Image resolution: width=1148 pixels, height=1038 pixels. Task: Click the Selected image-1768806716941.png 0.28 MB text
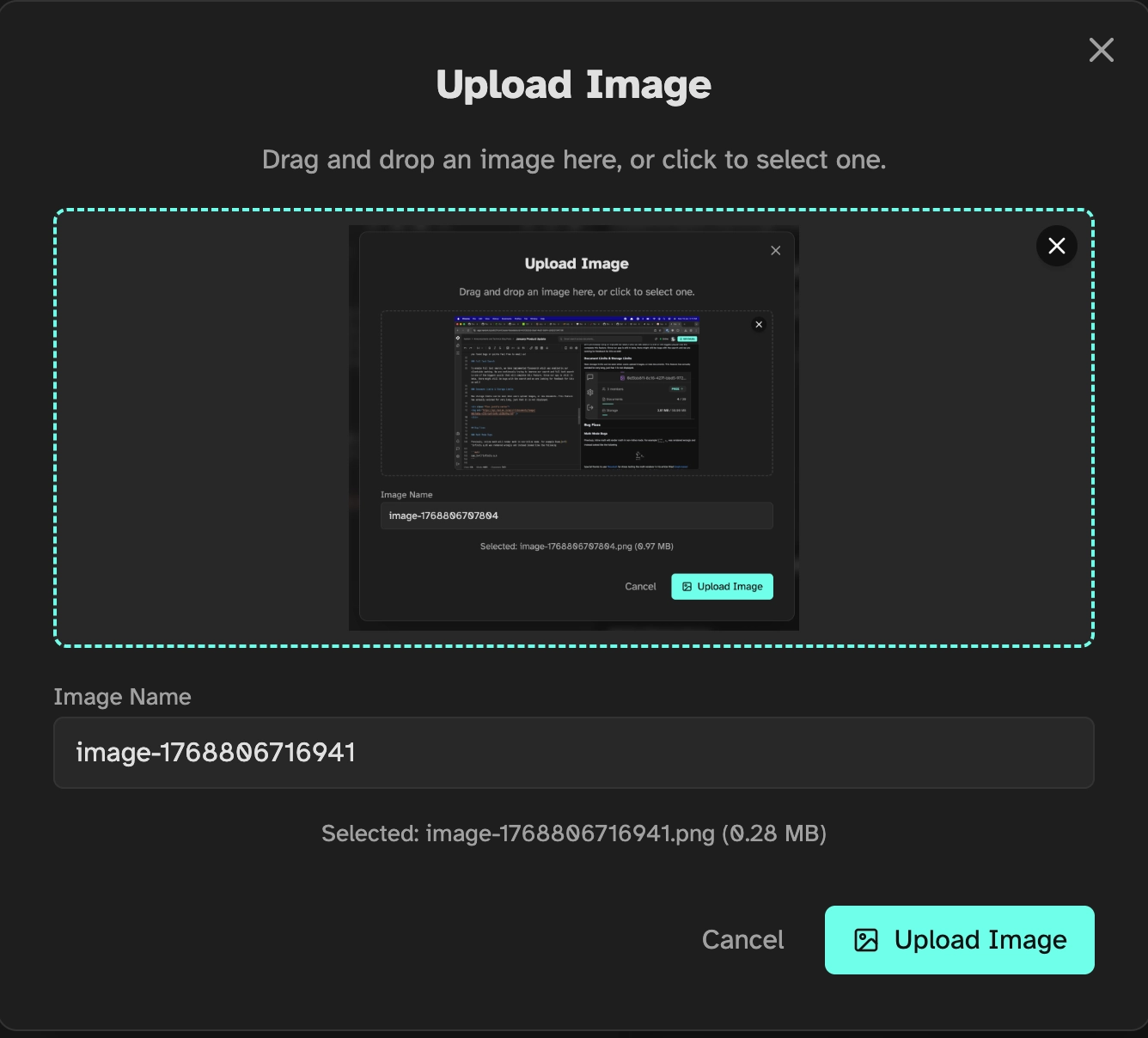click(x=573, y=833)
